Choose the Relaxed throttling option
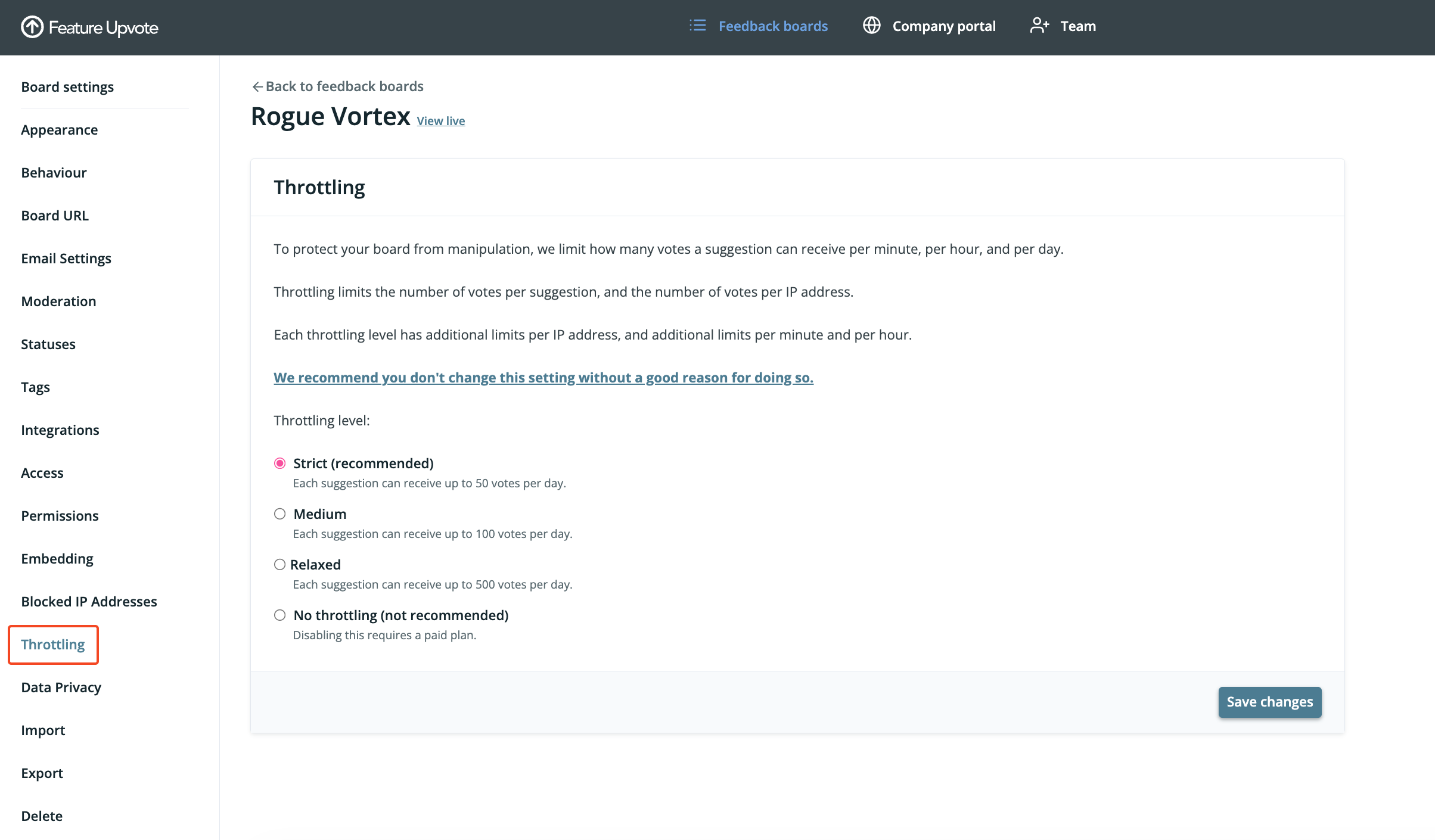This screenshot has height=840, width=1435. point(279,565)
